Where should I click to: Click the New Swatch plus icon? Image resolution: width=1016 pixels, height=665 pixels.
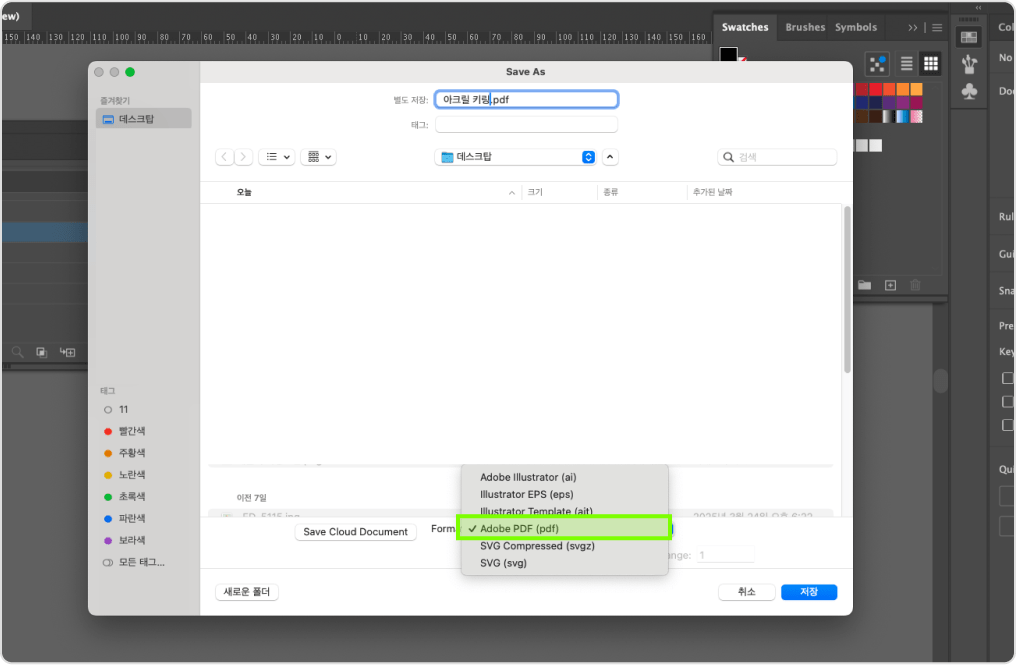(890, 285)
